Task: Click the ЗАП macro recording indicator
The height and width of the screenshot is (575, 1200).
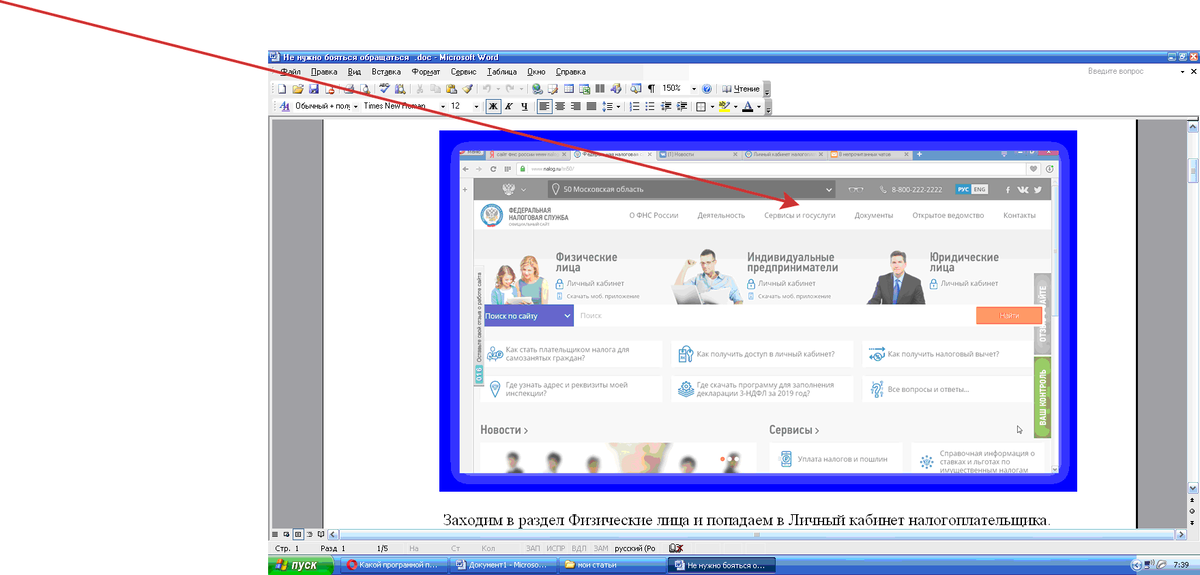Action: [x=534, y=548]
